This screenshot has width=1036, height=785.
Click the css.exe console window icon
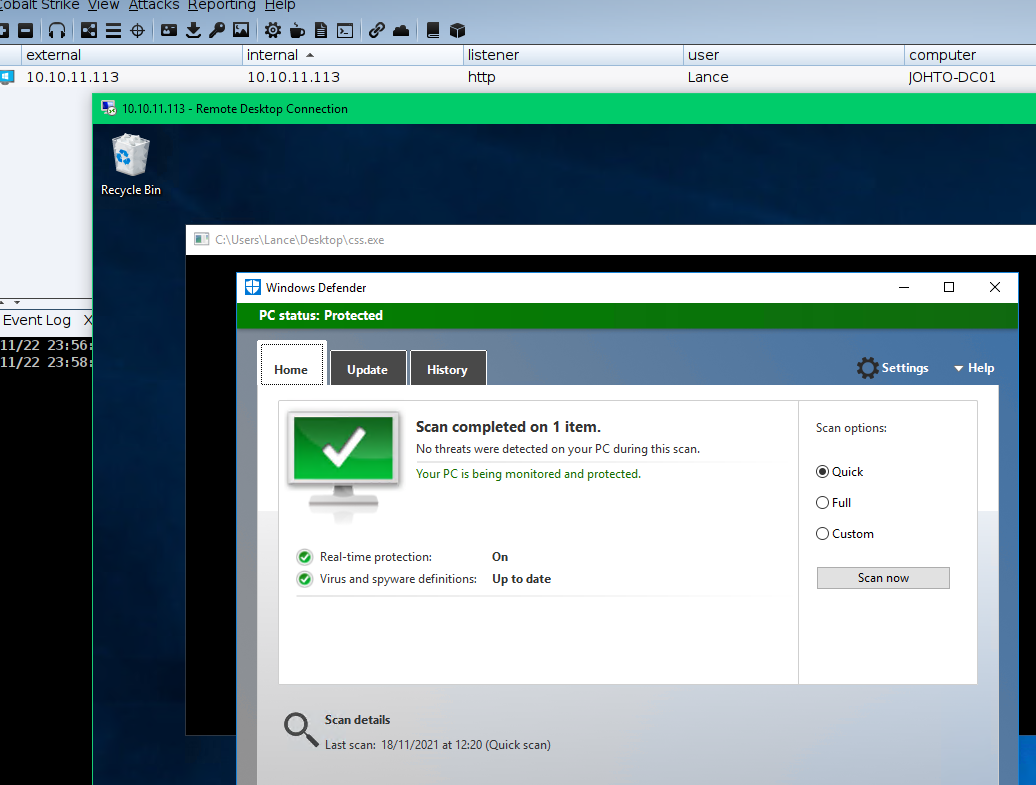click(x=202, y=239)
